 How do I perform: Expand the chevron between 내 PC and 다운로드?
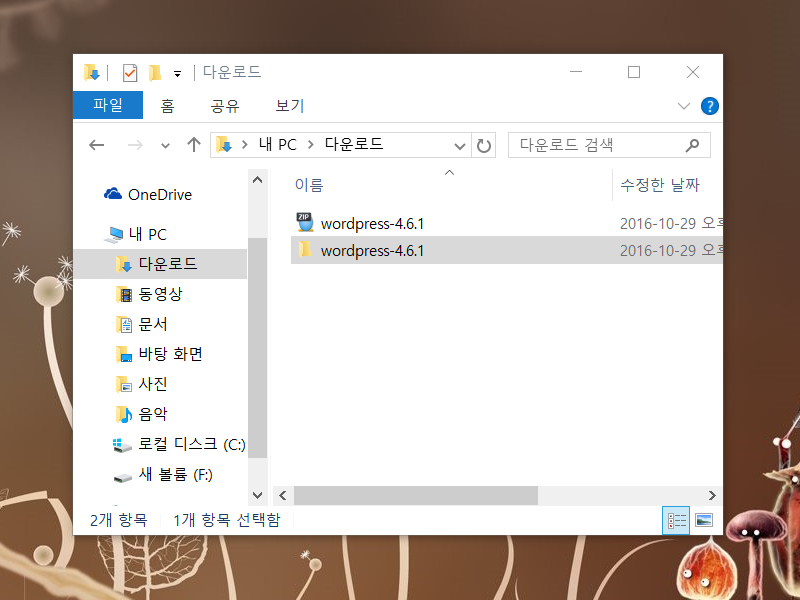coord(311,145)
